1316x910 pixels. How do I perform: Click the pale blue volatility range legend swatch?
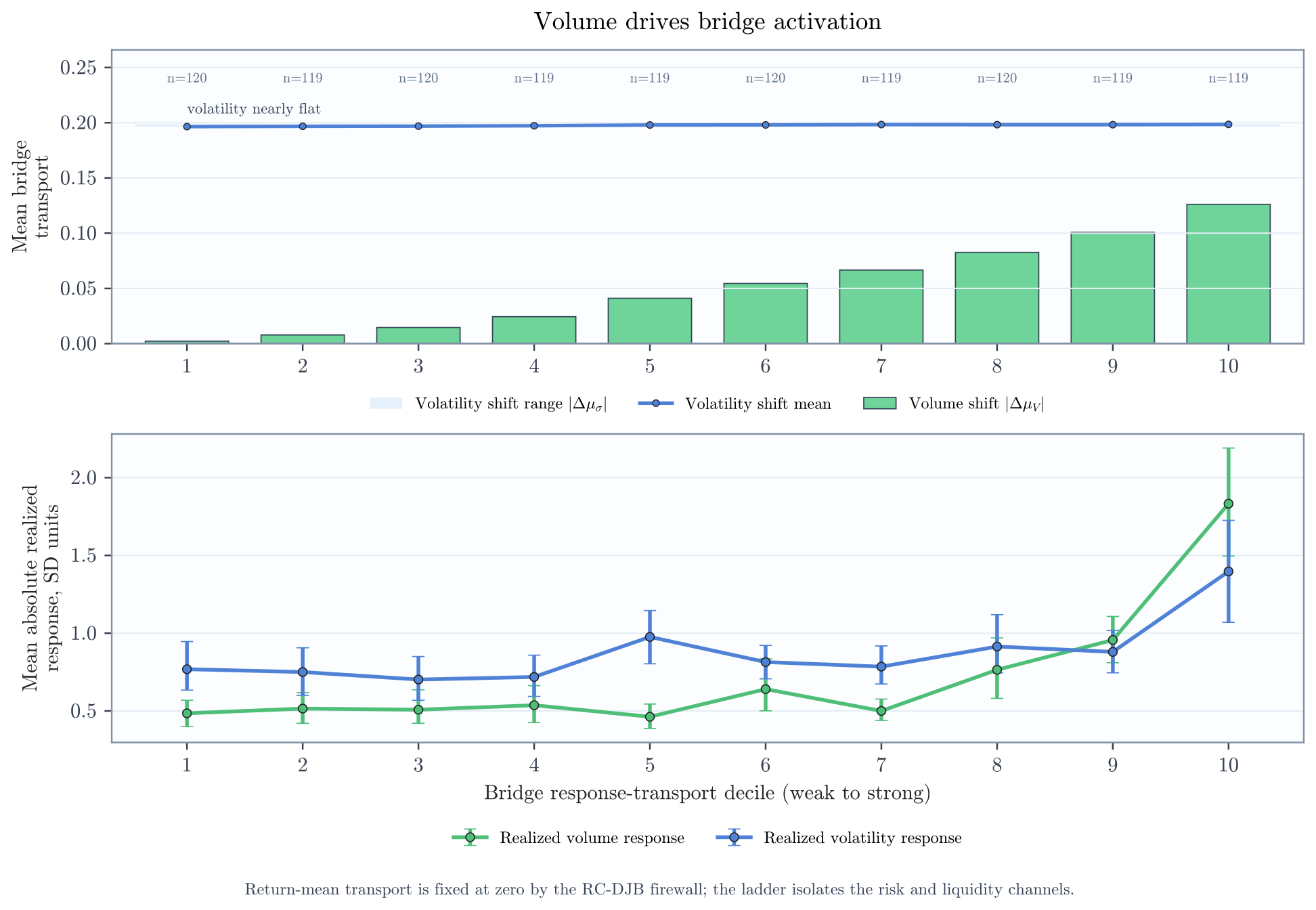coord(386,404)
